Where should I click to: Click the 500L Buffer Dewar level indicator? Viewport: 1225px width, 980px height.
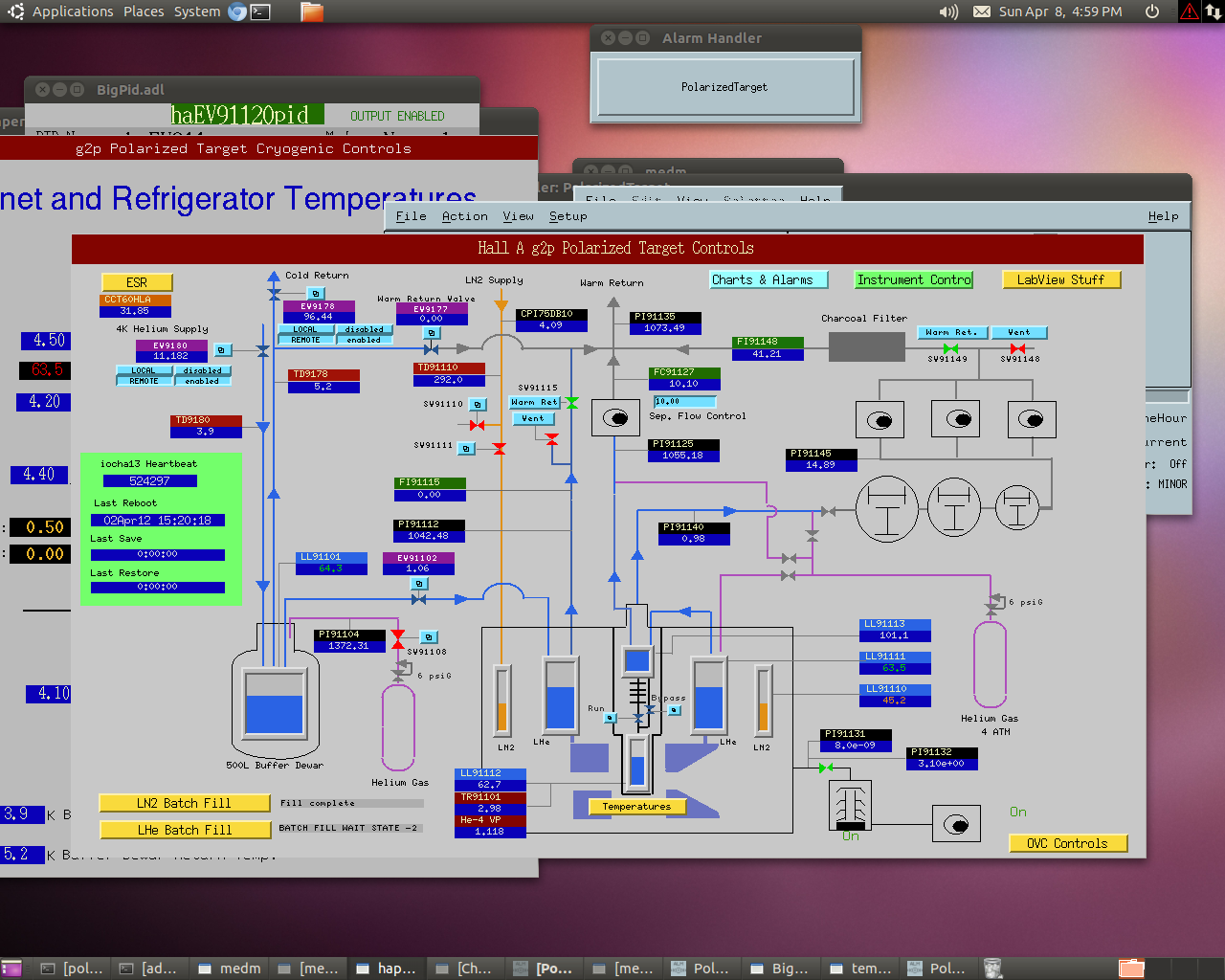pos(275,702)
